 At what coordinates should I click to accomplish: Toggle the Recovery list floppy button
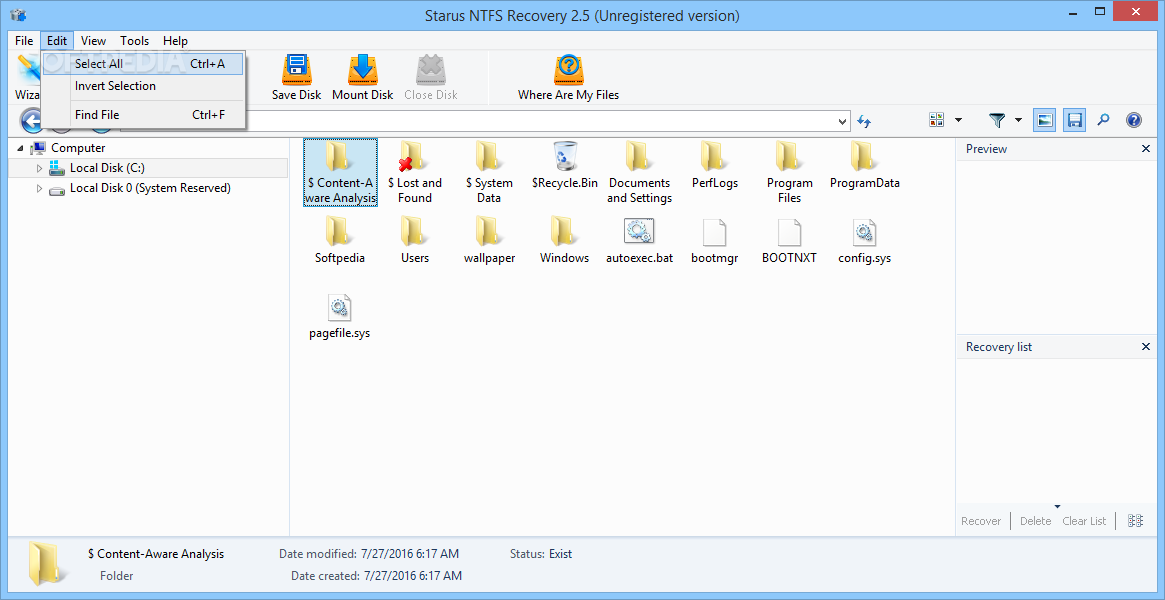pos(1074,120)
